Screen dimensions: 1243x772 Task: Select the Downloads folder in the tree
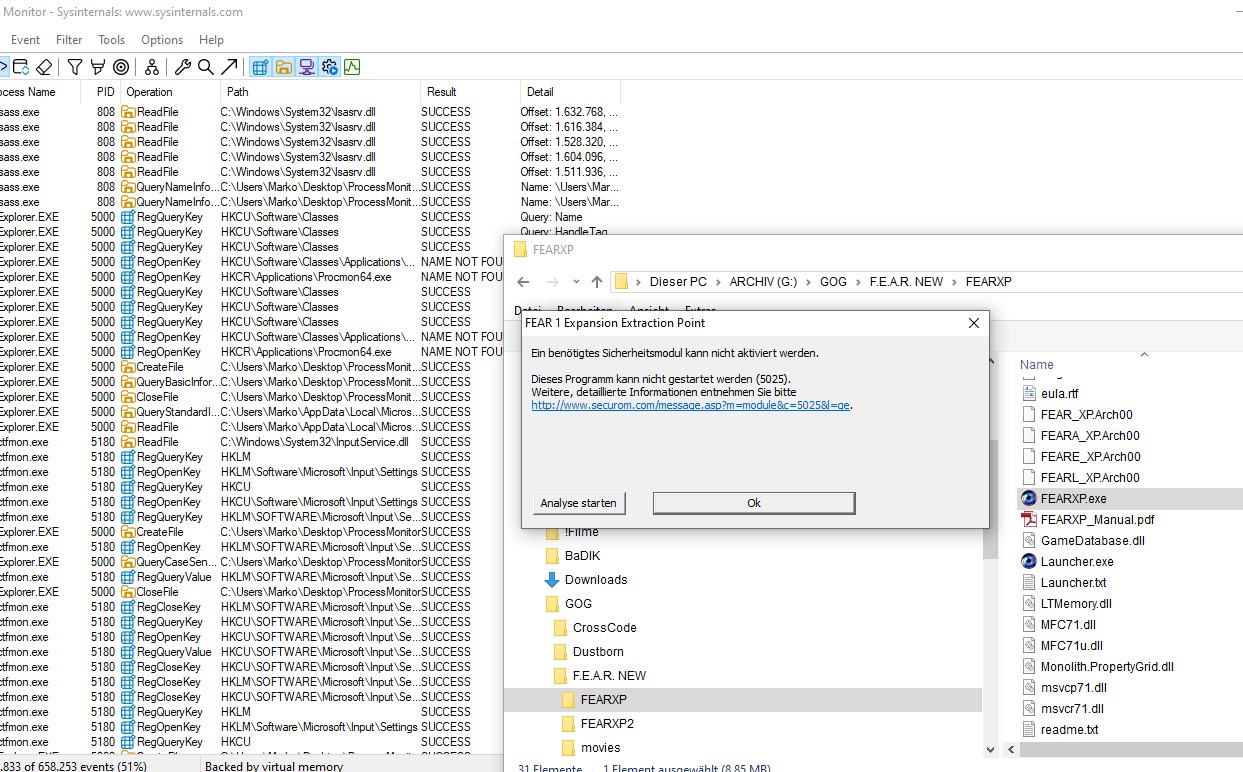click(x=596, y=580)
